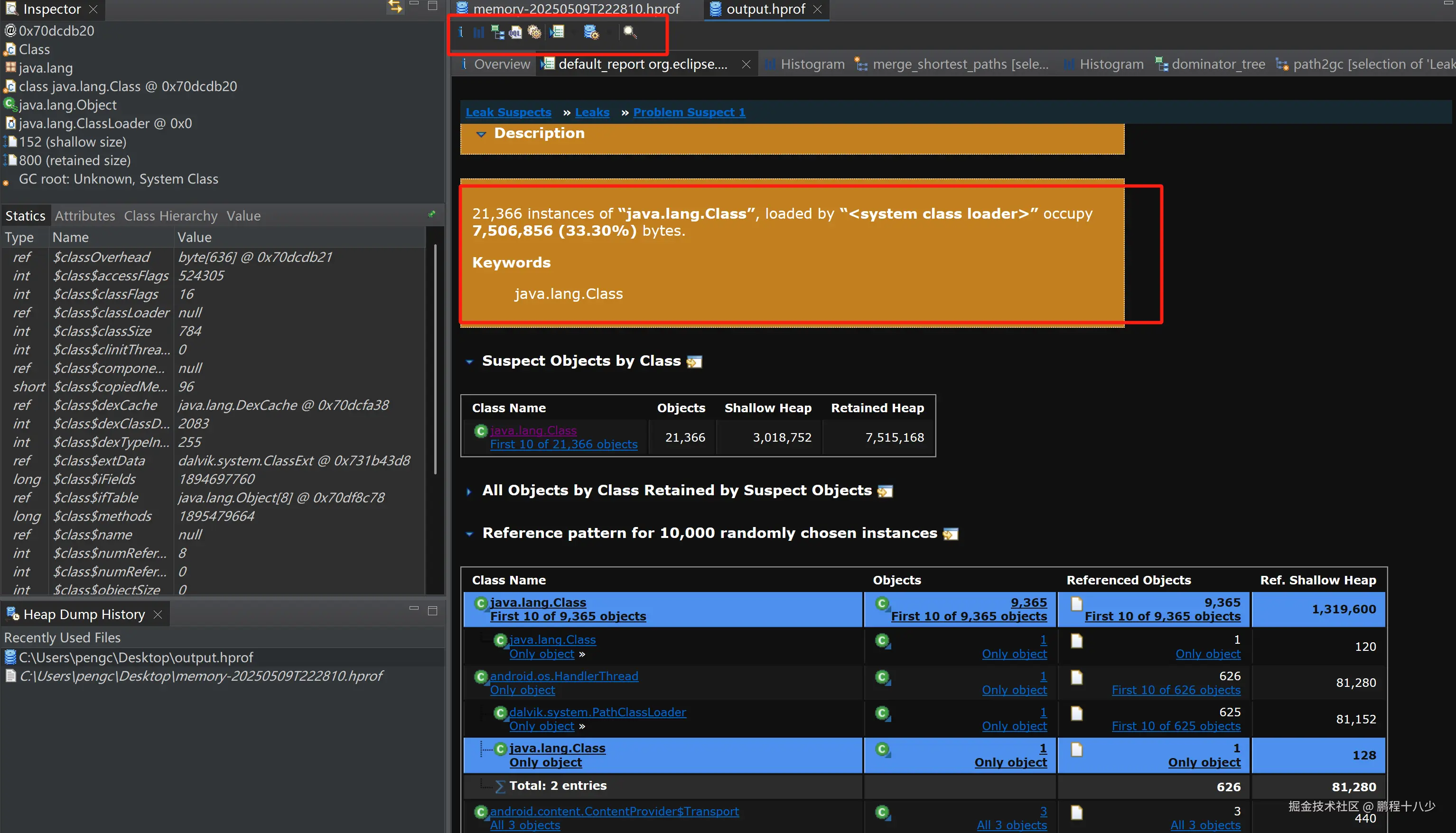Open the Histogram view from toolbar
The height and width of the screenshot is (833, 1456).
tap(478, 32)
